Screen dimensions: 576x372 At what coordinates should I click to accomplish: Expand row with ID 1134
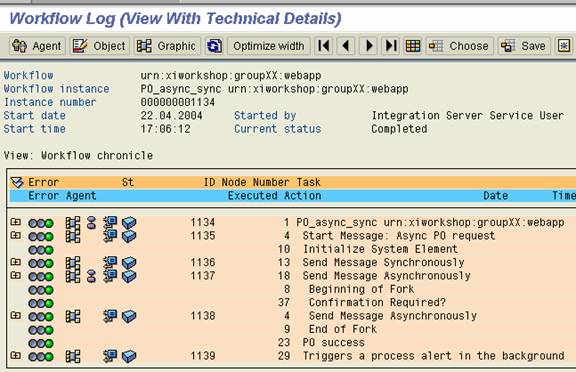click(15, 222)
